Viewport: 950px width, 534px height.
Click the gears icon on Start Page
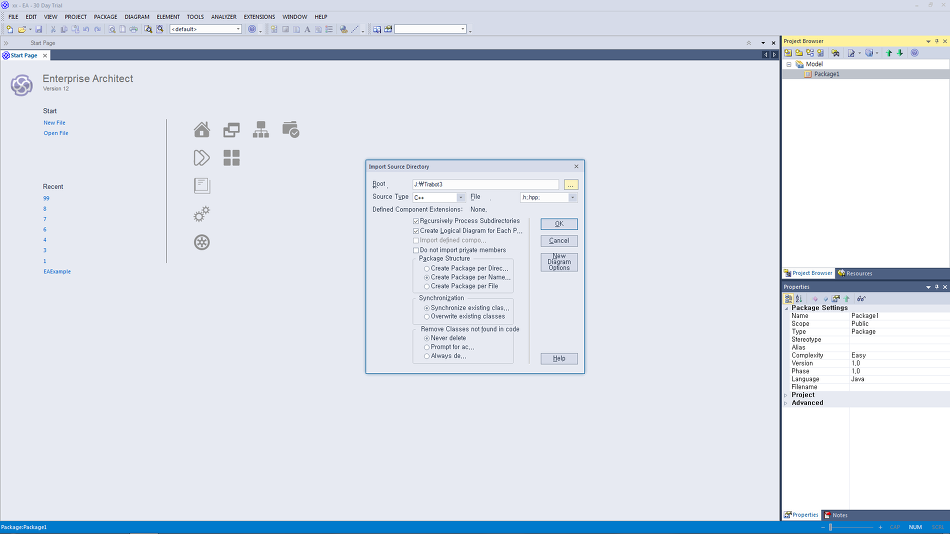tap(202, 214)
